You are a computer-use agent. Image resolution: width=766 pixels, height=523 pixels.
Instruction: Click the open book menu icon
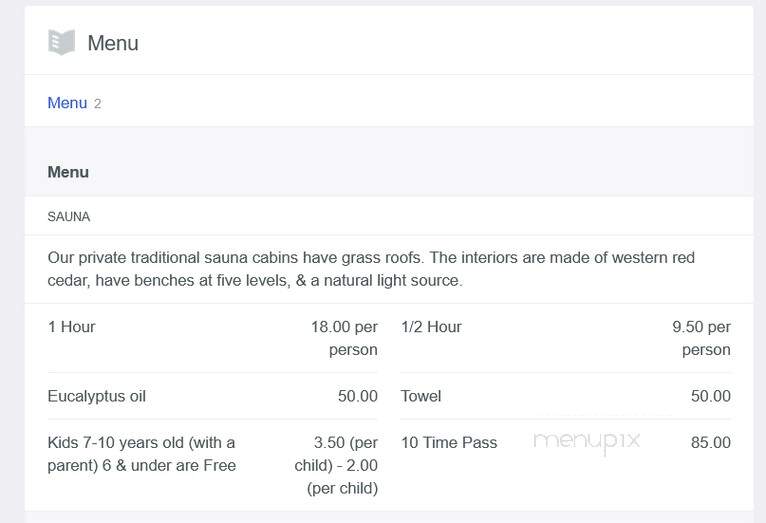[x=62, y=42]
